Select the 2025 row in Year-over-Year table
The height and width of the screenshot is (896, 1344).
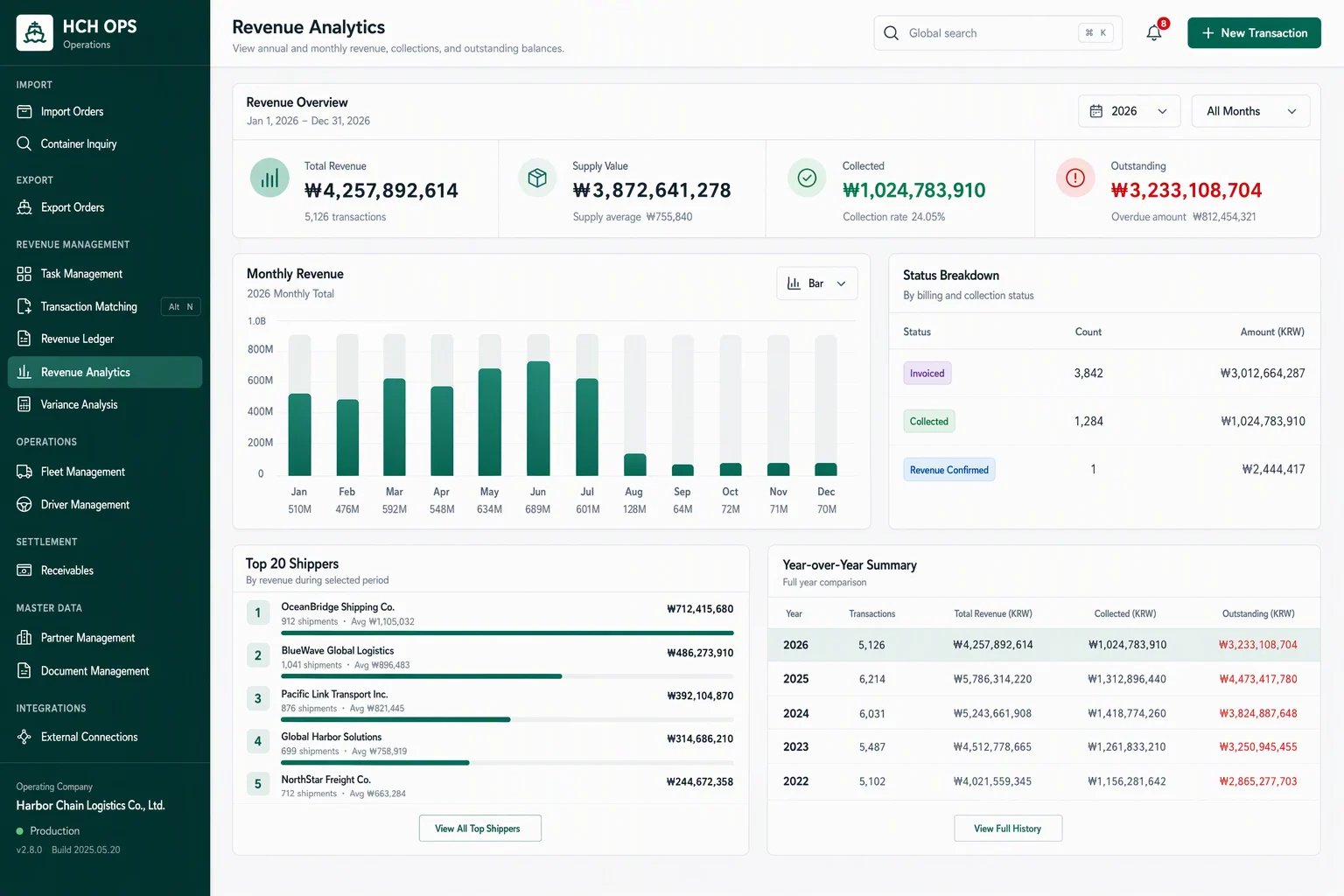click(1044, 679)
